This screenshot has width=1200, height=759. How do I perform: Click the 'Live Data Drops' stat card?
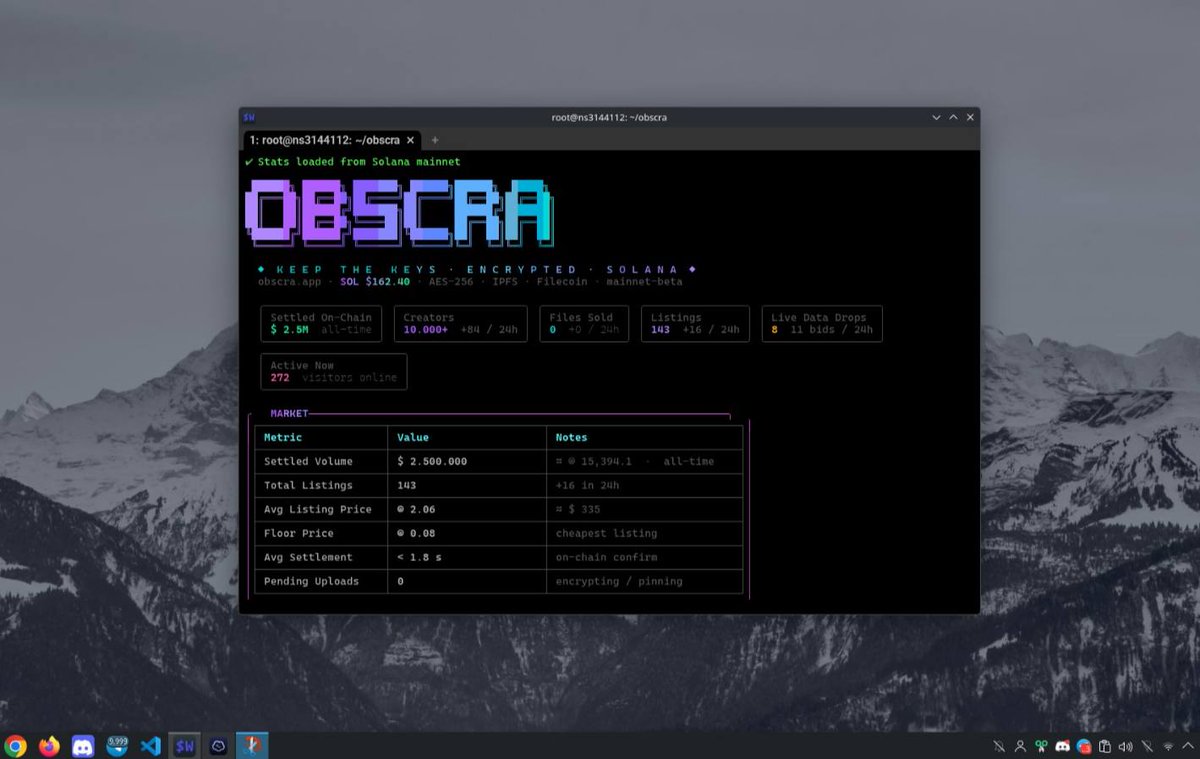coord(822,324)
